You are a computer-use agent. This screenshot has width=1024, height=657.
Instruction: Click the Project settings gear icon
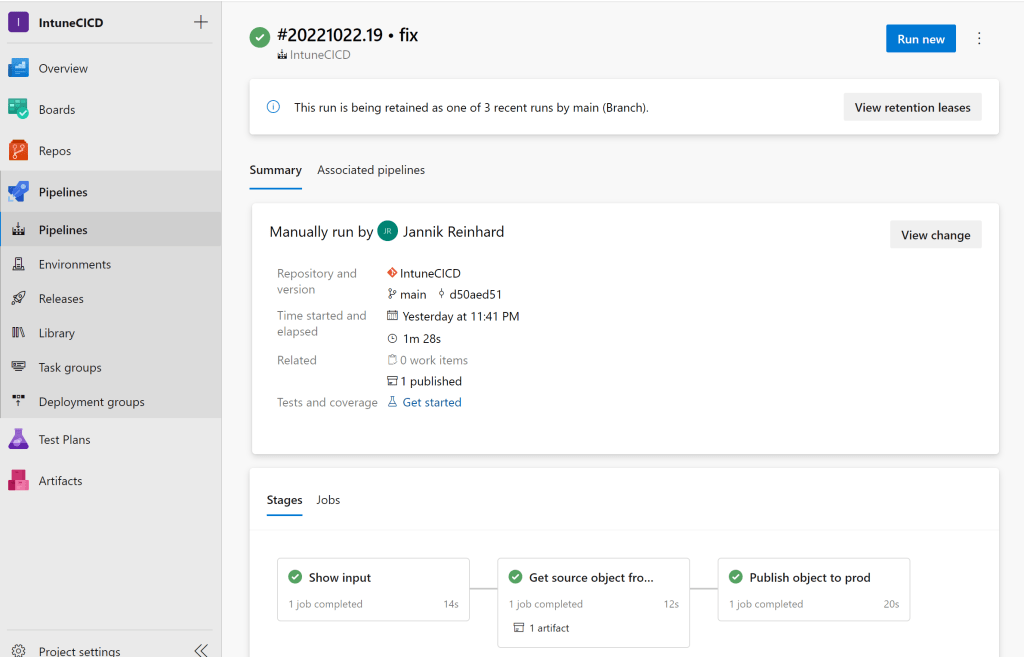(18, 650)
